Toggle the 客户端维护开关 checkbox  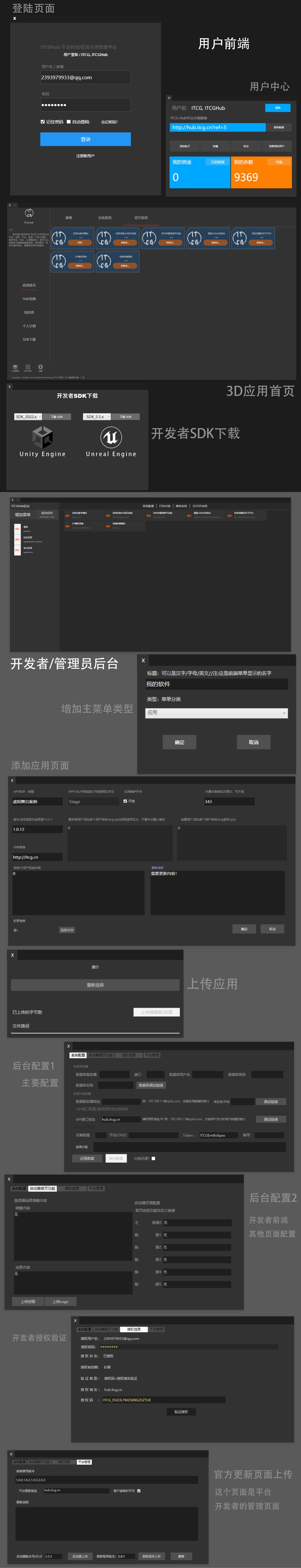click(x=139, y=1491)
